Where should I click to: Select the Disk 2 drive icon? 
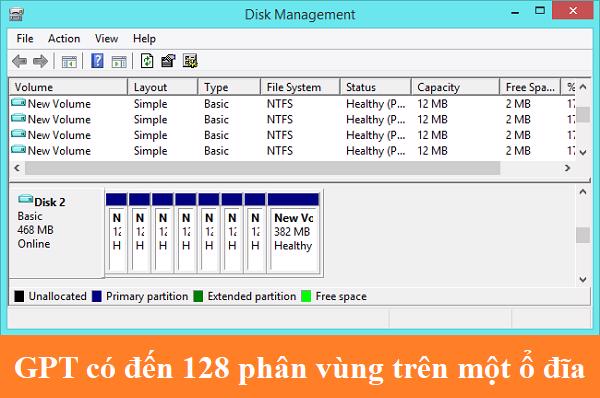pyautogui.click(x=26, y=199)
